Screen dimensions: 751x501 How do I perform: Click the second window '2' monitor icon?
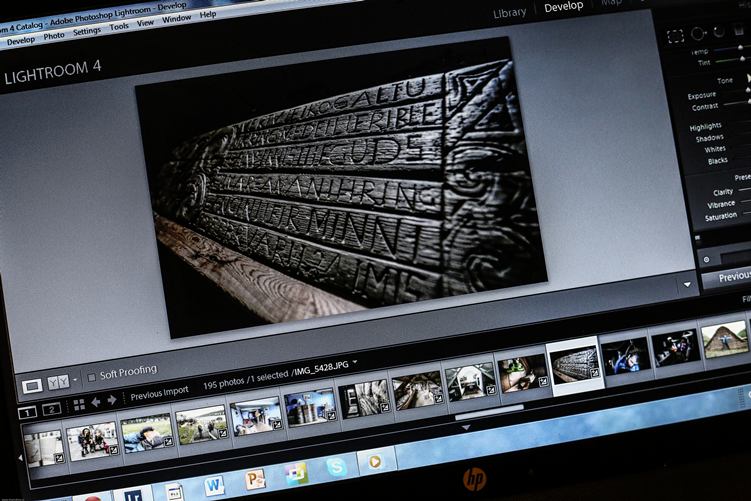pyautogui.click(x=51, y=409)
